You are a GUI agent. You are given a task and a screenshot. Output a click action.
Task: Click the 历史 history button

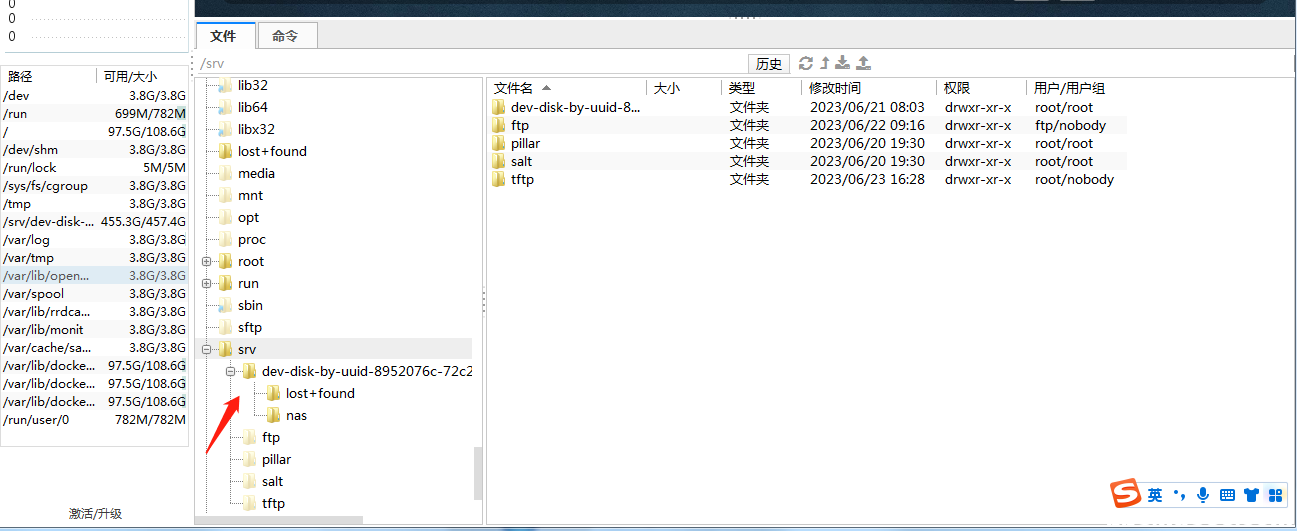coord(768,63)
